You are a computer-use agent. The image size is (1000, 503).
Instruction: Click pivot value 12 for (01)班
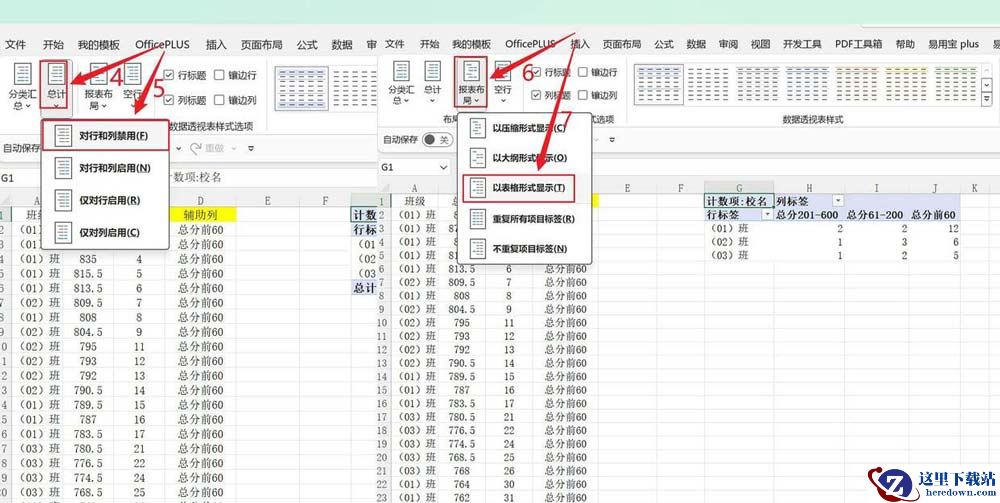934,229
